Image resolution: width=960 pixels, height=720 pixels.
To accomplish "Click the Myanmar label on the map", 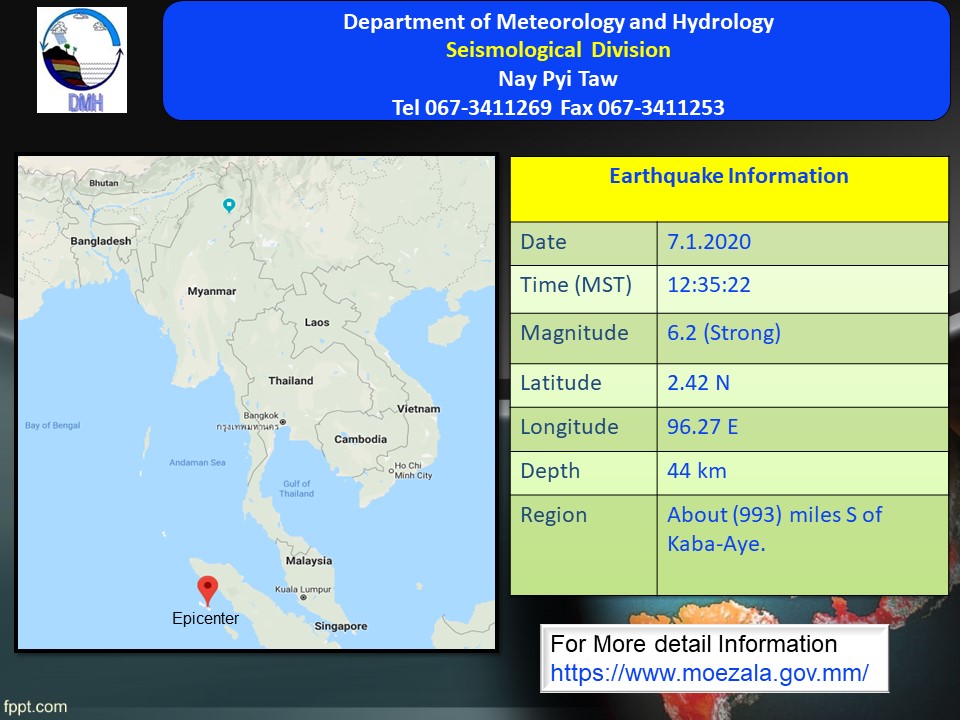I will pyautogui.click(x=212, y=291).
